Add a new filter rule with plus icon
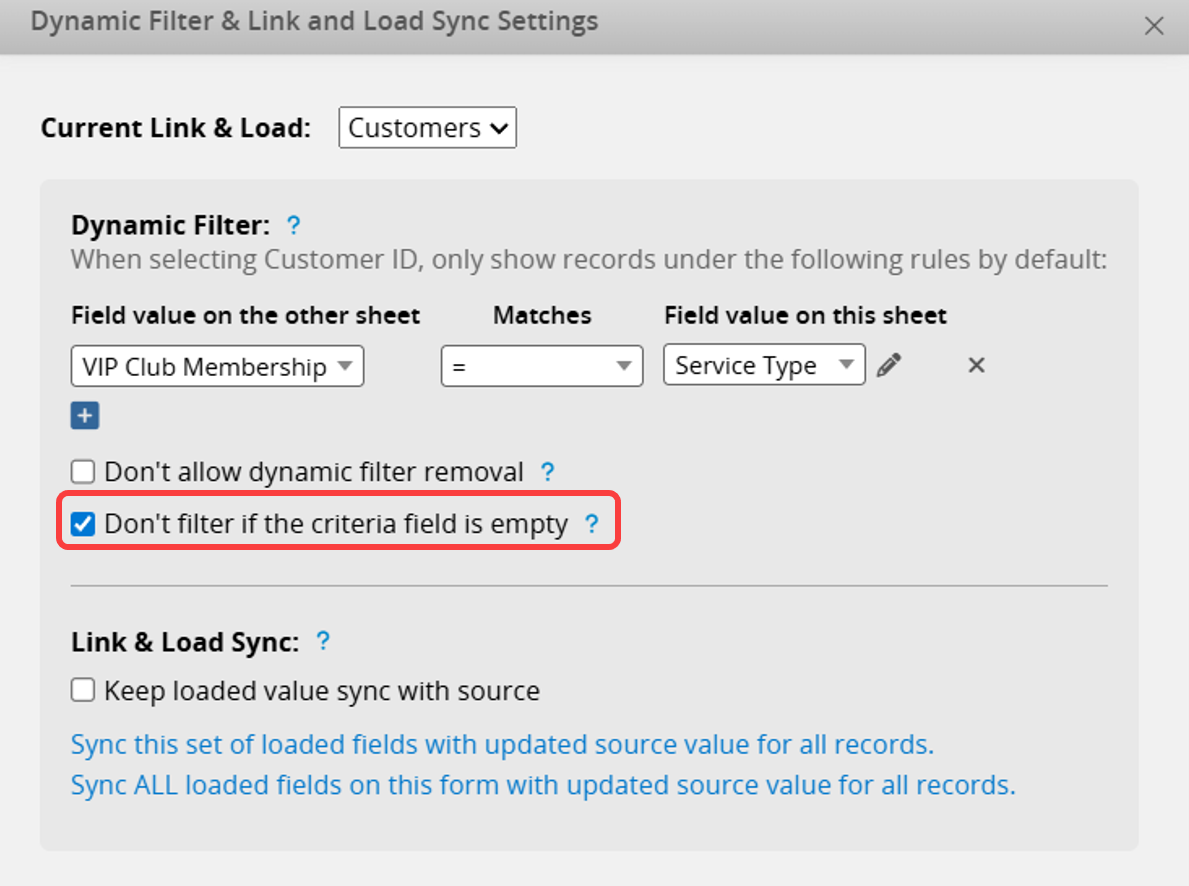The width and height of the screenshot is (1189, 886). pyautogui.click(x=85, y=416)
